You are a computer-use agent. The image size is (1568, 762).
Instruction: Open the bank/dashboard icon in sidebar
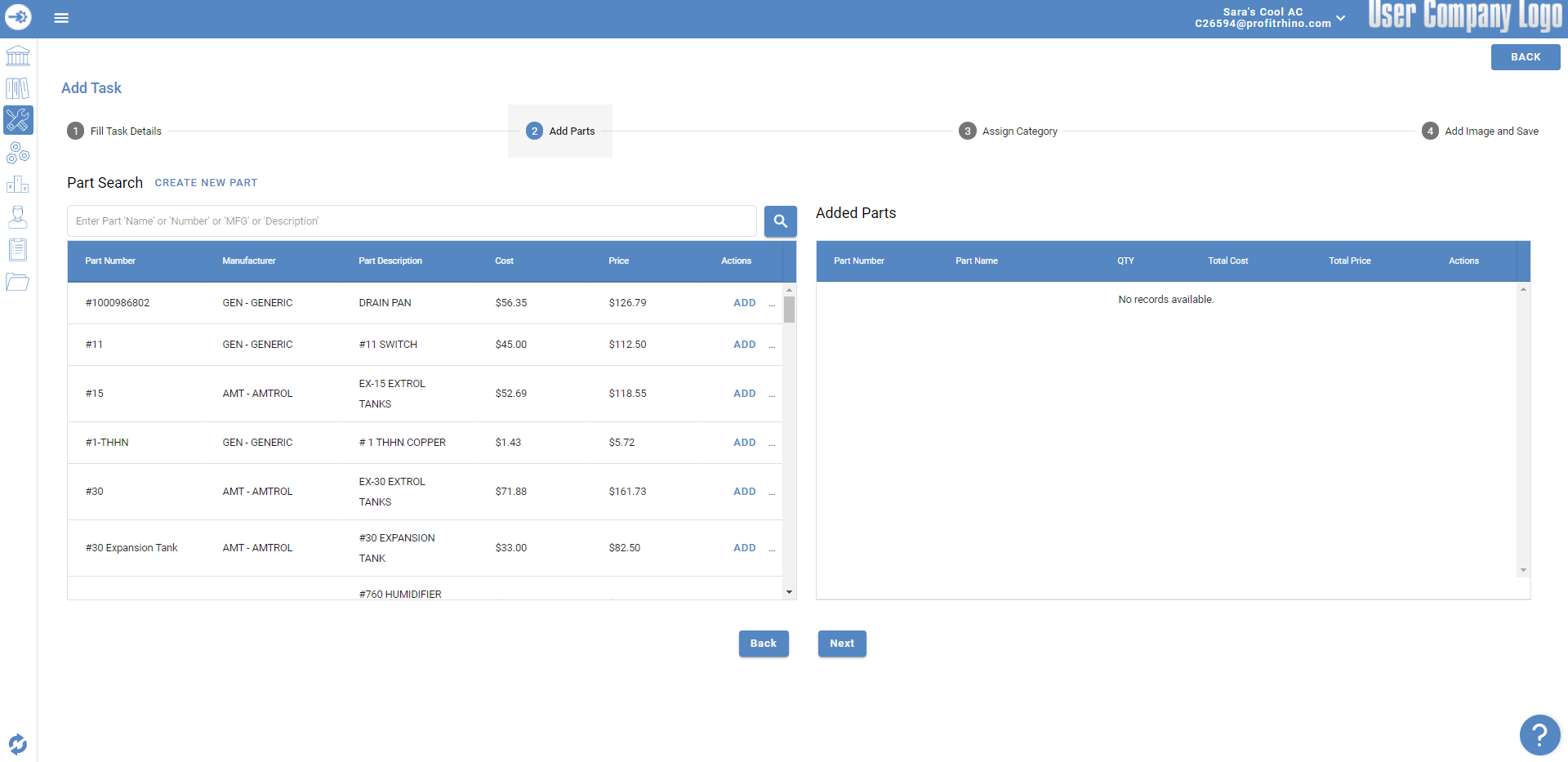17,56
